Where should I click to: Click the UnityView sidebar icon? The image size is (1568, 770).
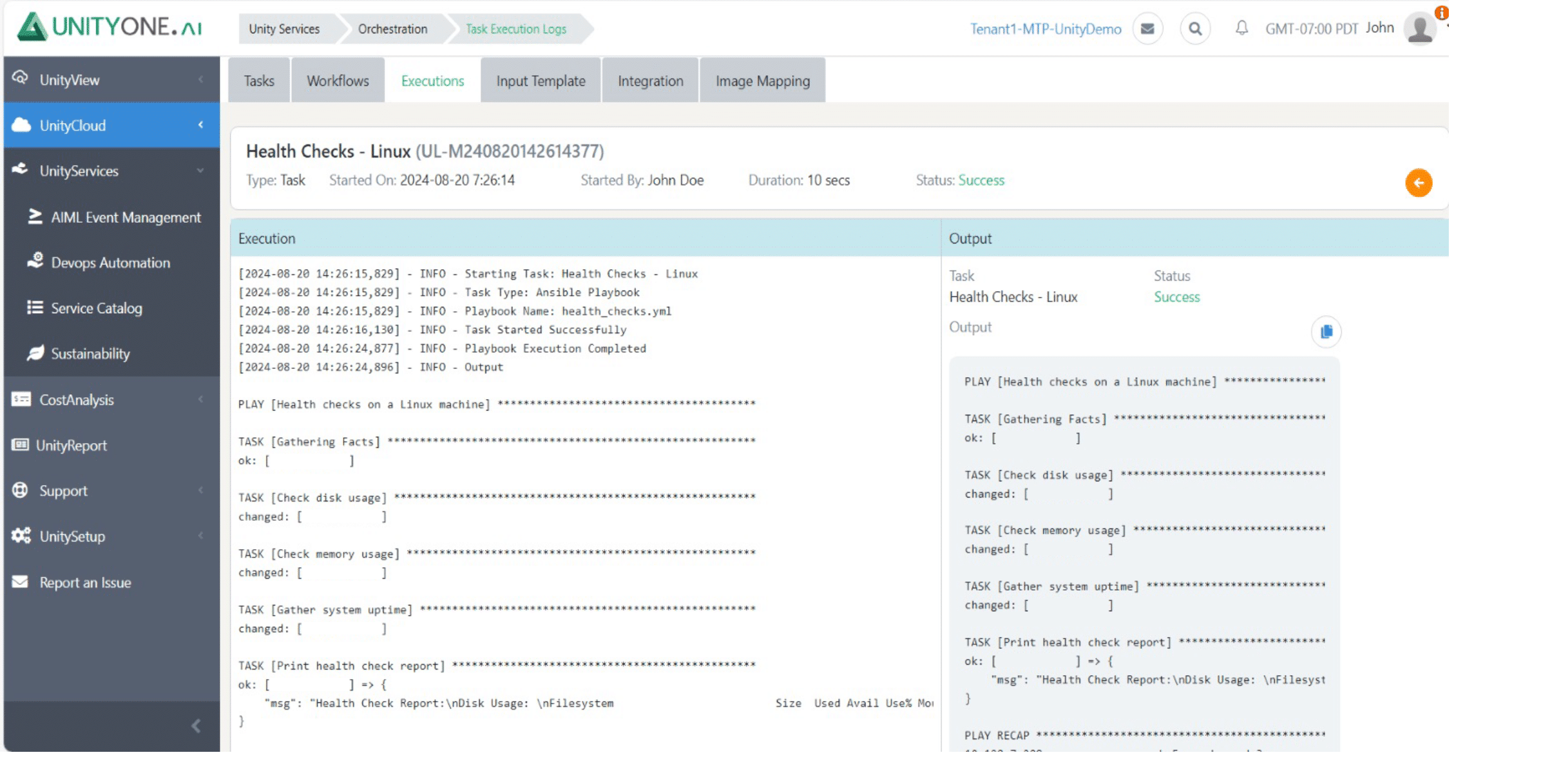pos(20,78)
